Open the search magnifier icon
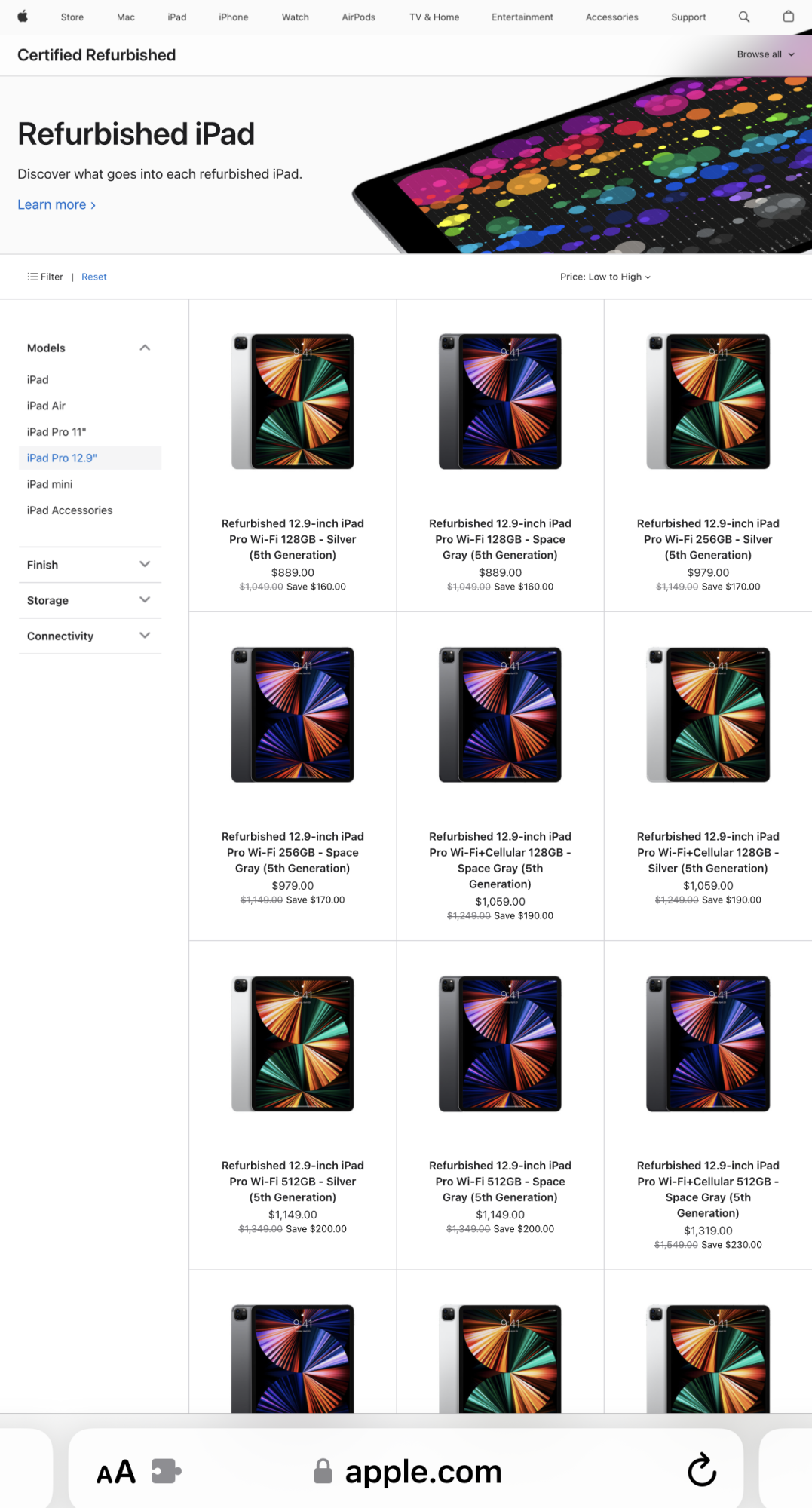812x1508 pixels. (x=744, y=17)
